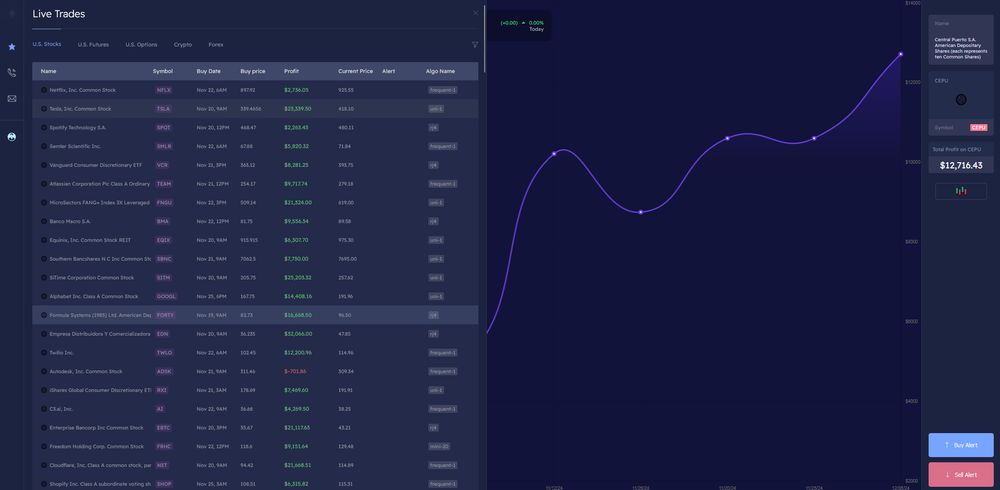
Task: Click the TSLA symbol tag
Action: [163, 109]
